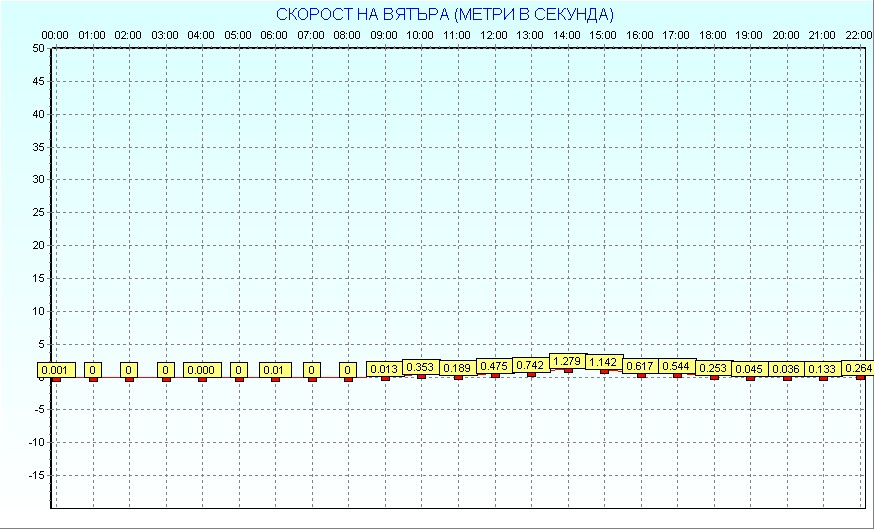Click the 0.475 value label
874x529 pixels.
tap(494, 366)
